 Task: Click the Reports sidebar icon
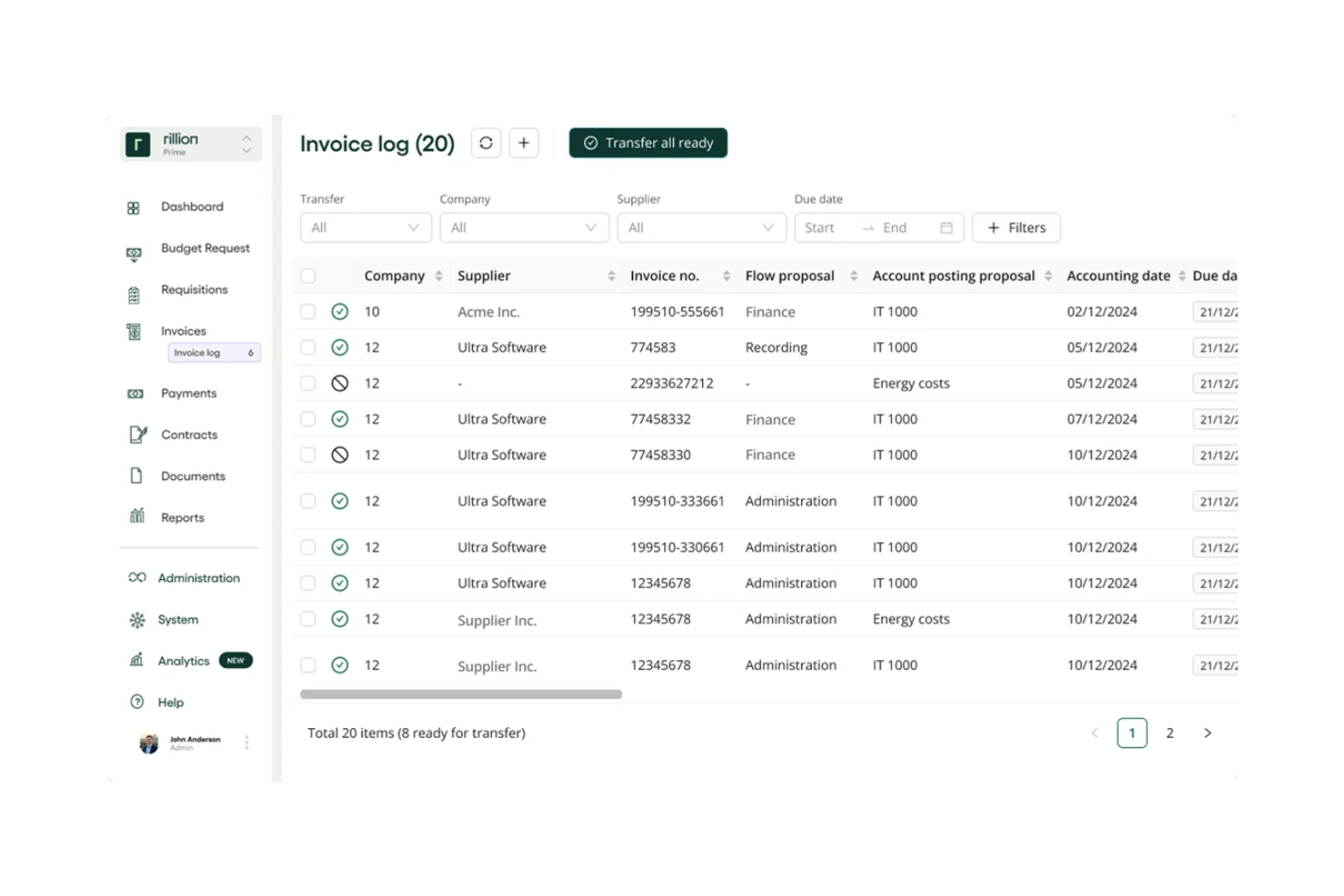click(135, 517)
